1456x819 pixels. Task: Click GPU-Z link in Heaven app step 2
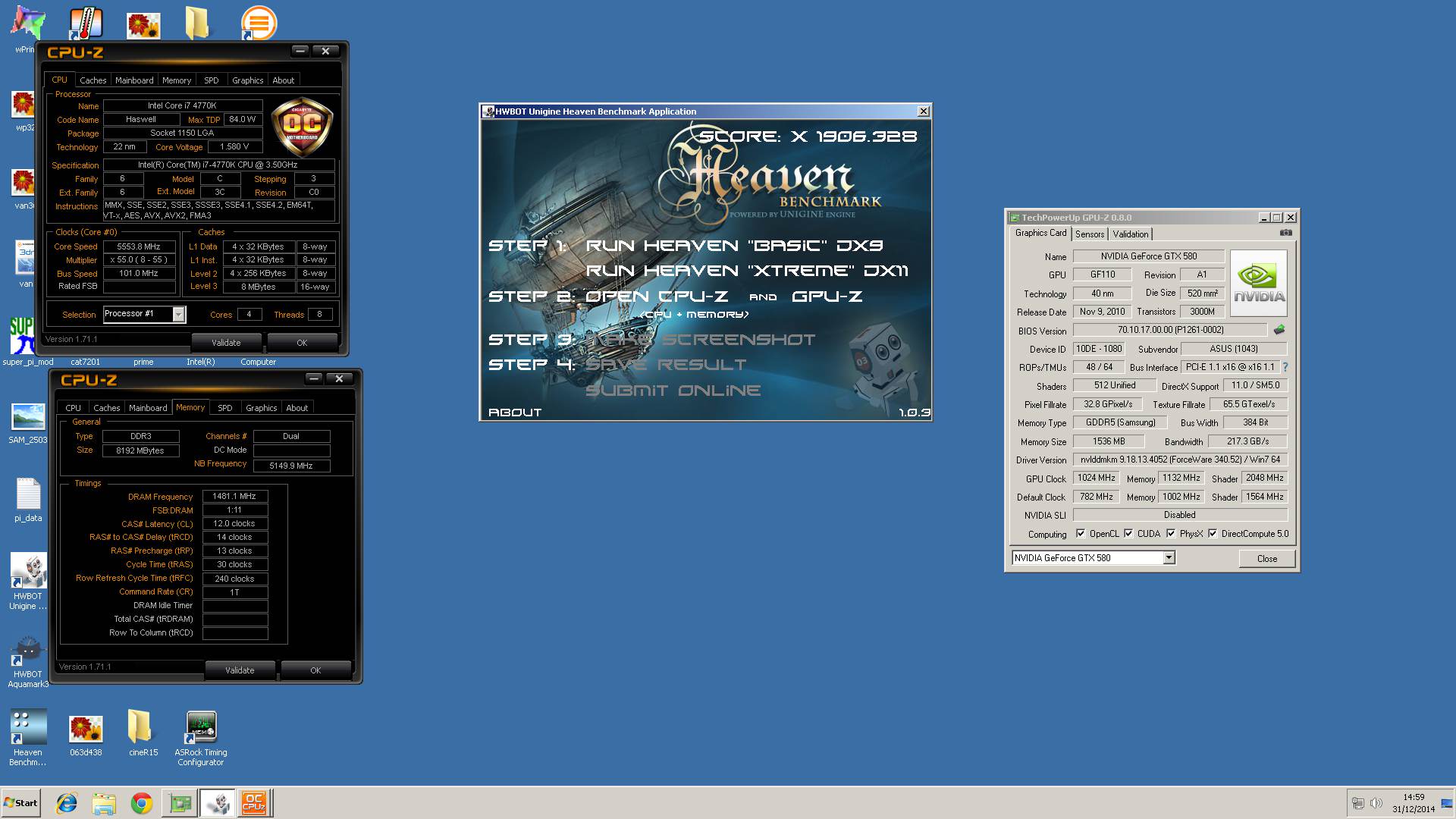tap(827, 297)
